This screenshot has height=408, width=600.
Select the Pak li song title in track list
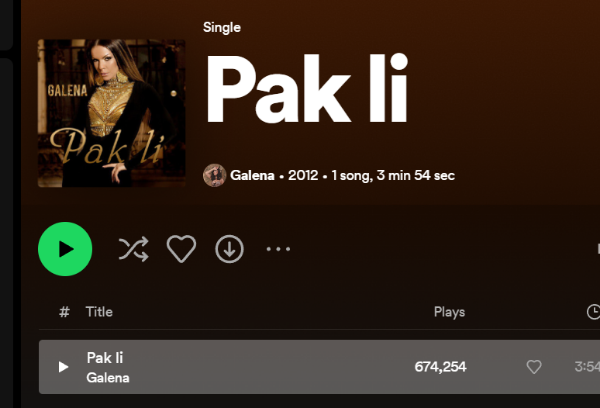(x=105, y=358)
